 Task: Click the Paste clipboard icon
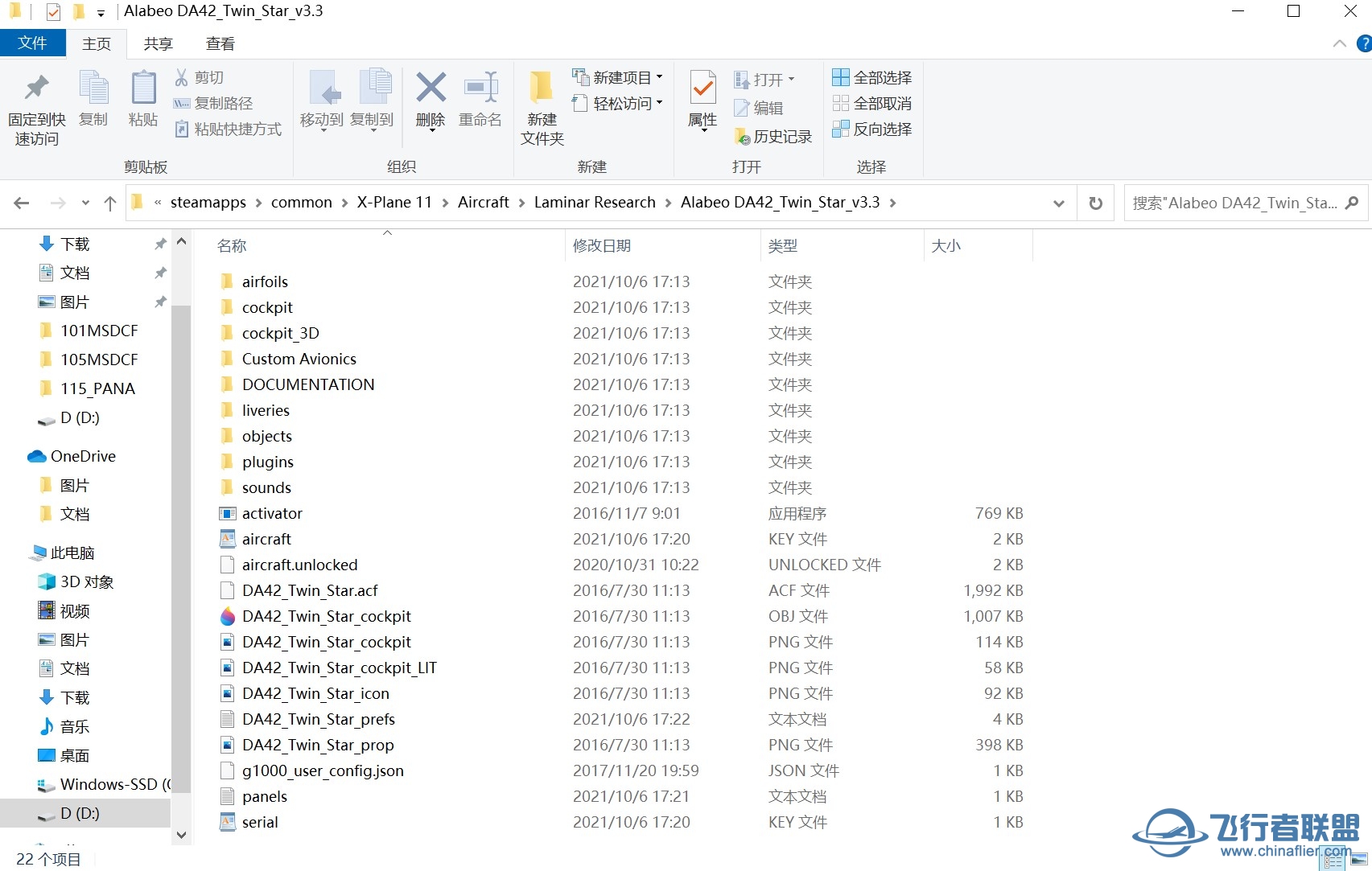143,87
